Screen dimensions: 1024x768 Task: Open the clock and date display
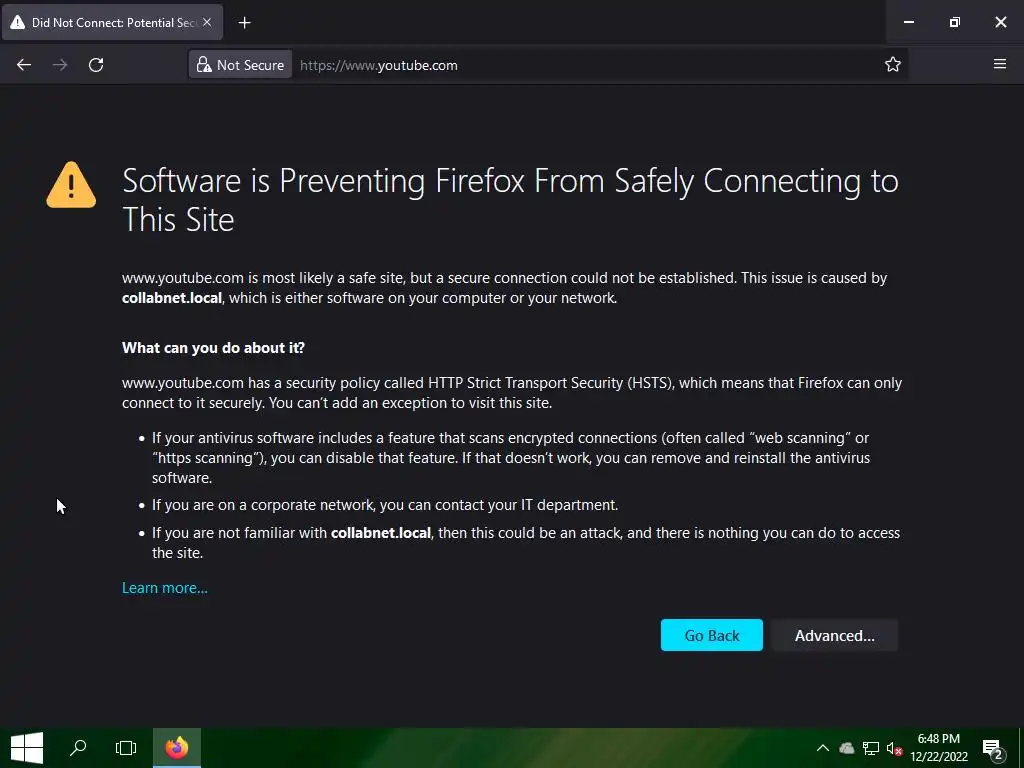tap(939, 748)
